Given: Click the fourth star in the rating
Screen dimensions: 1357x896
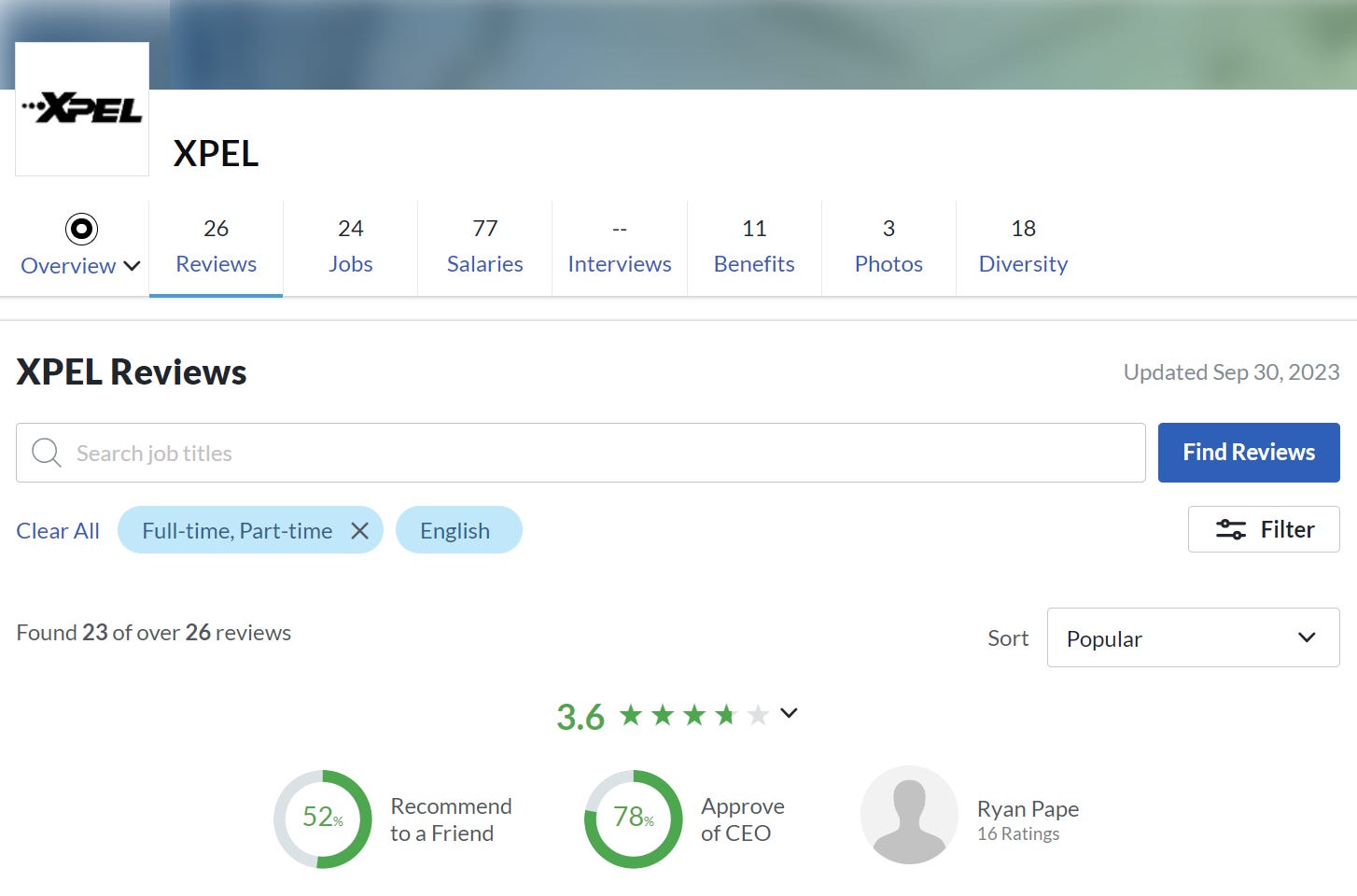Looking at the screenshot, I should [x=726, y=715].
